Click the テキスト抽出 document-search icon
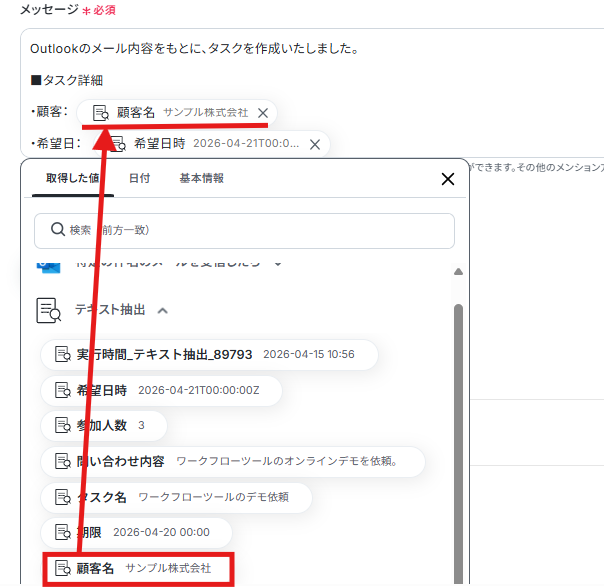This screenshot has width=604, height=588. tap(49, 310)
